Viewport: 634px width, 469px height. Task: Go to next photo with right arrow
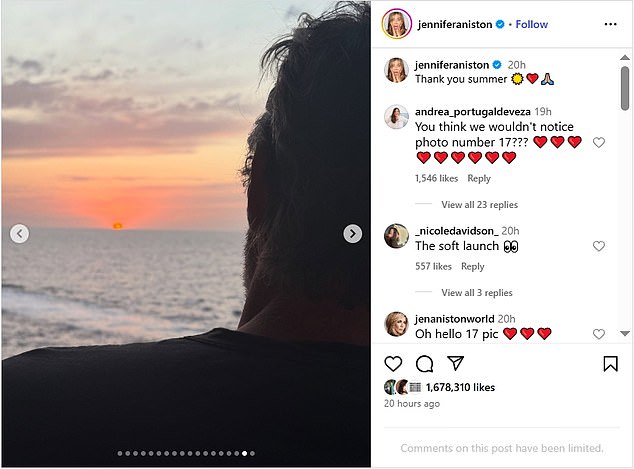[x=352, y=234]
